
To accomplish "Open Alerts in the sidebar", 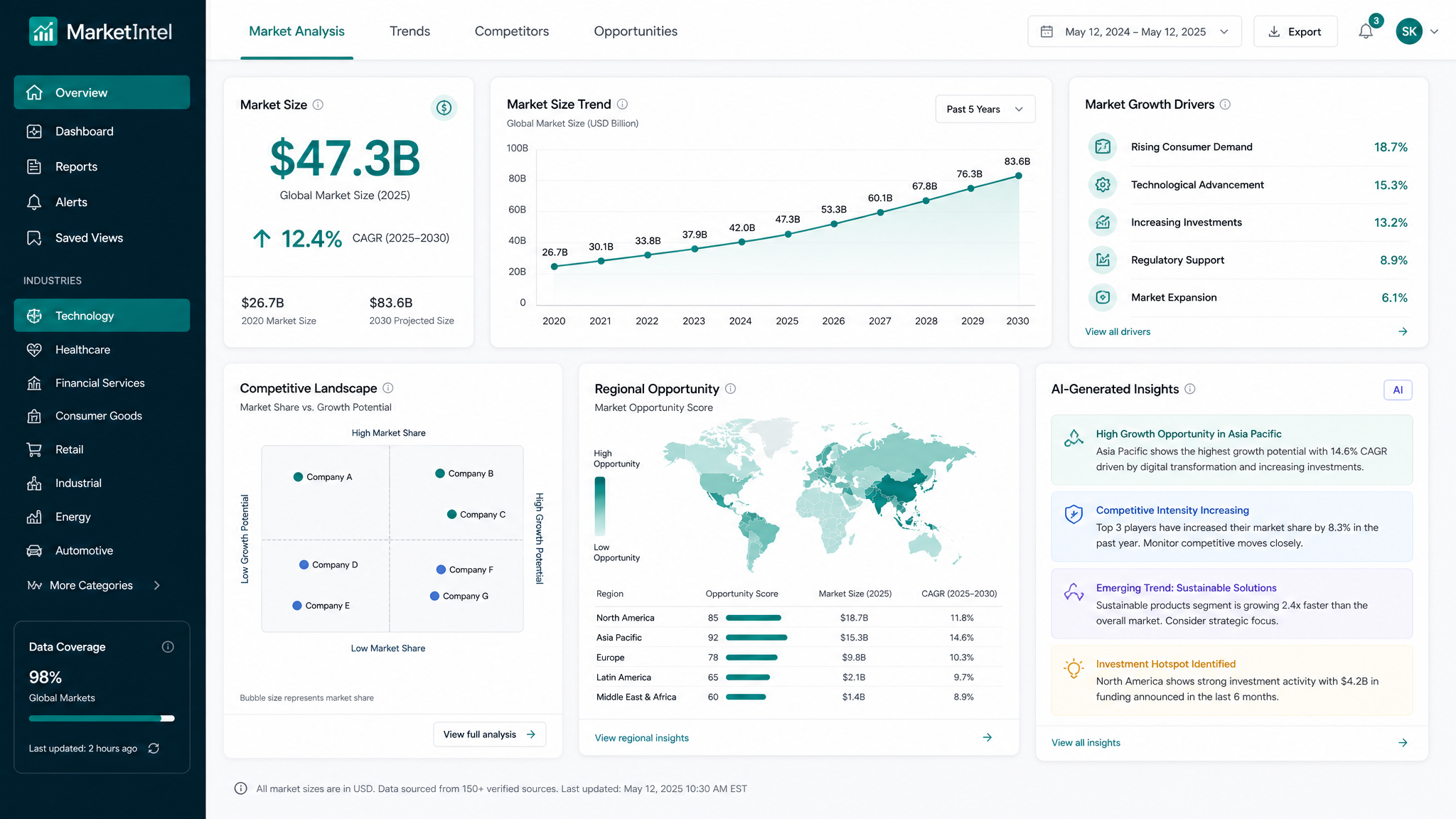I will click(102, 202).
